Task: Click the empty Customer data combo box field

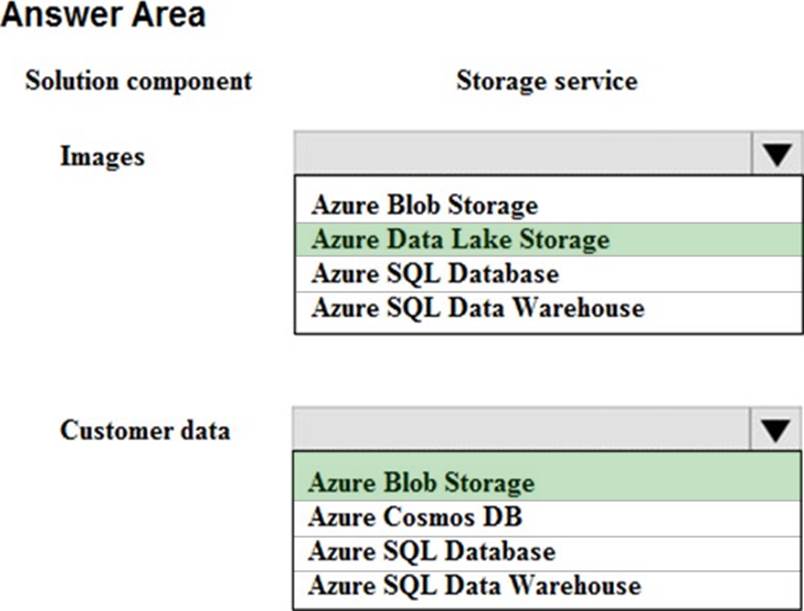Action: pyautogui.click(x=520, y=430)
